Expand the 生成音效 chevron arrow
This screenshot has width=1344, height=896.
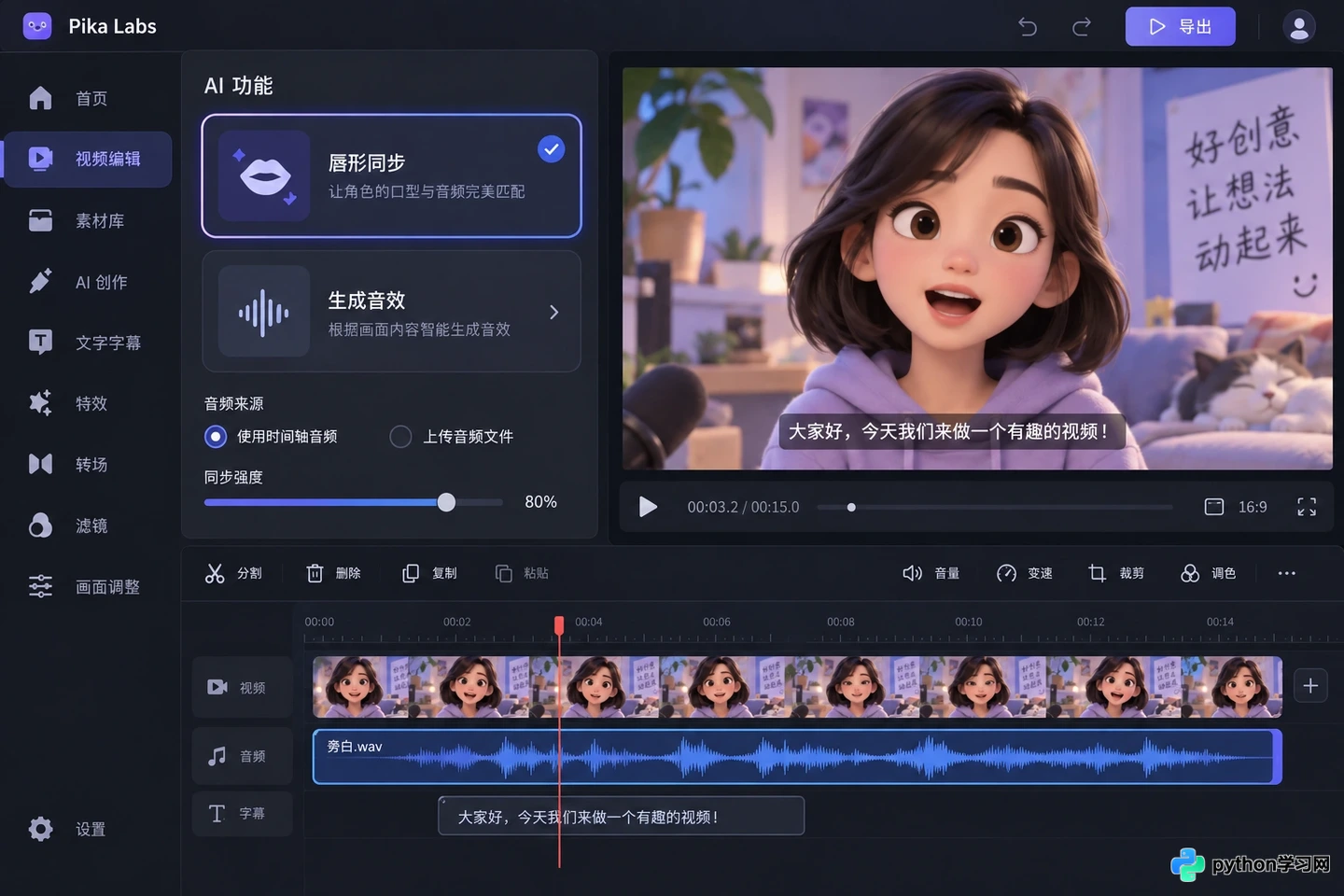coord(554,312)
